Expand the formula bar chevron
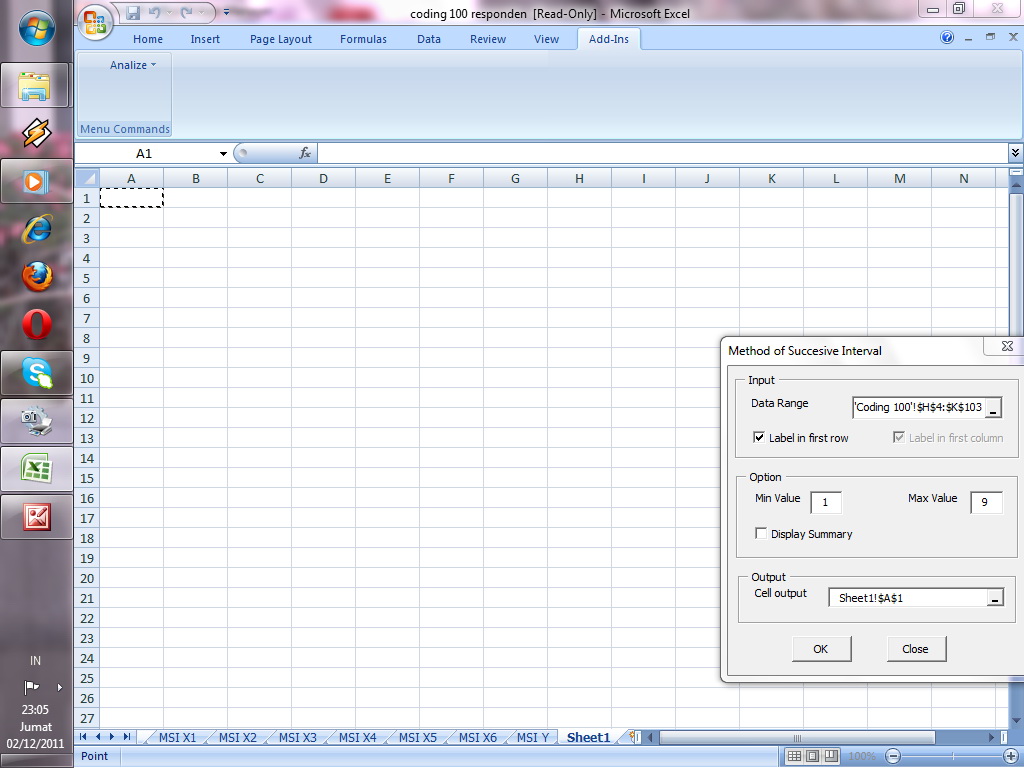Screen dimensions: 1024x768 1015,153
